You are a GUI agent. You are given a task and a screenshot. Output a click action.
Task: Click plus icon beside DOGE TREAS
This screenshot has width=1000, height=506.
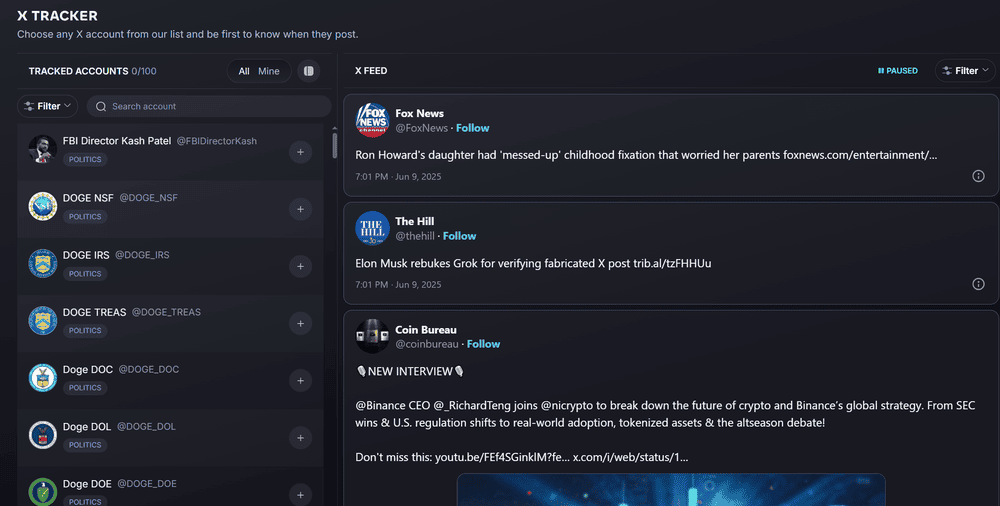pyautogui.click(x=300, y=324)
